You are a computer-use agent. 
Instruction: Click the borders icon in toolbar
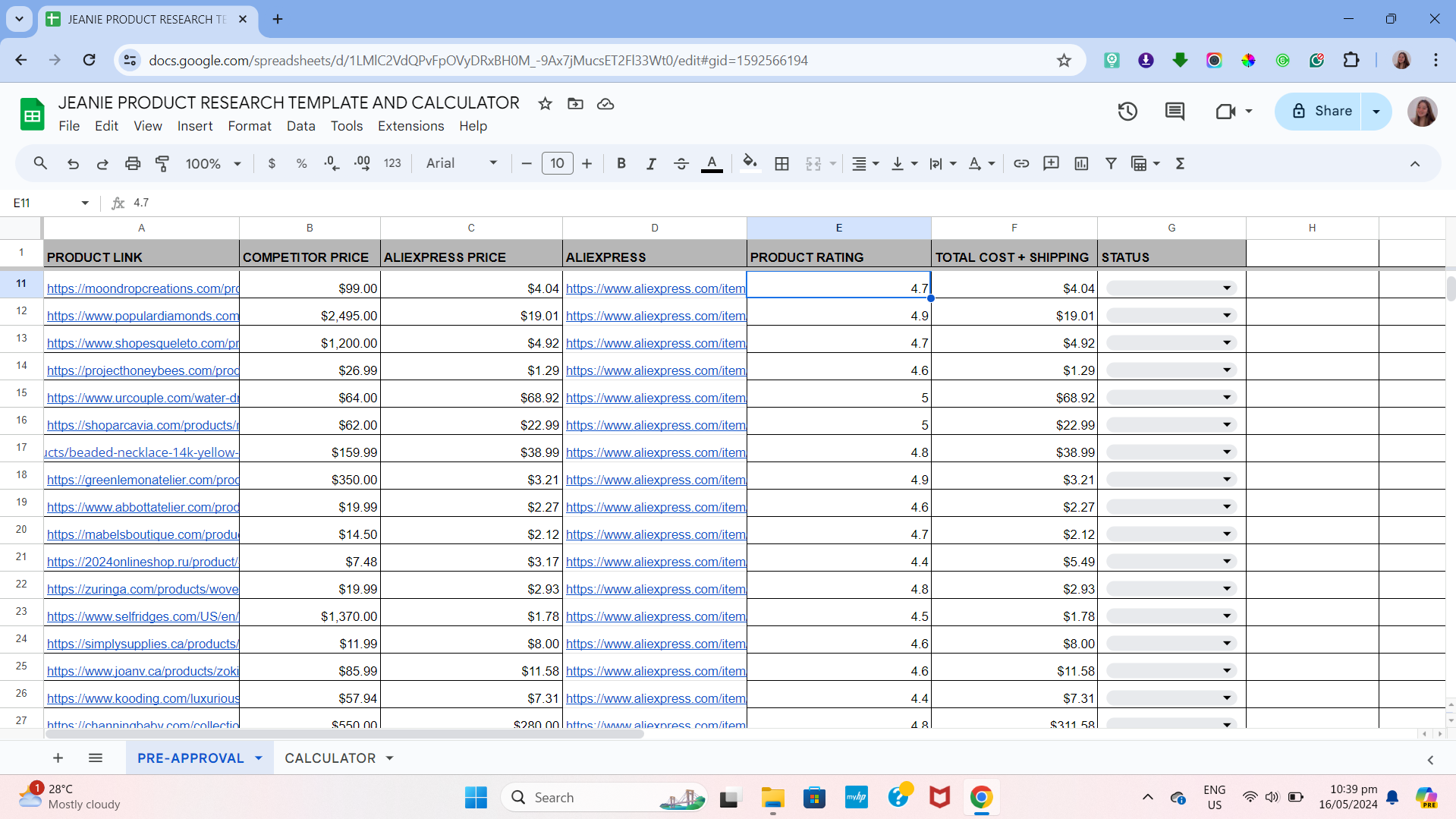781,163
